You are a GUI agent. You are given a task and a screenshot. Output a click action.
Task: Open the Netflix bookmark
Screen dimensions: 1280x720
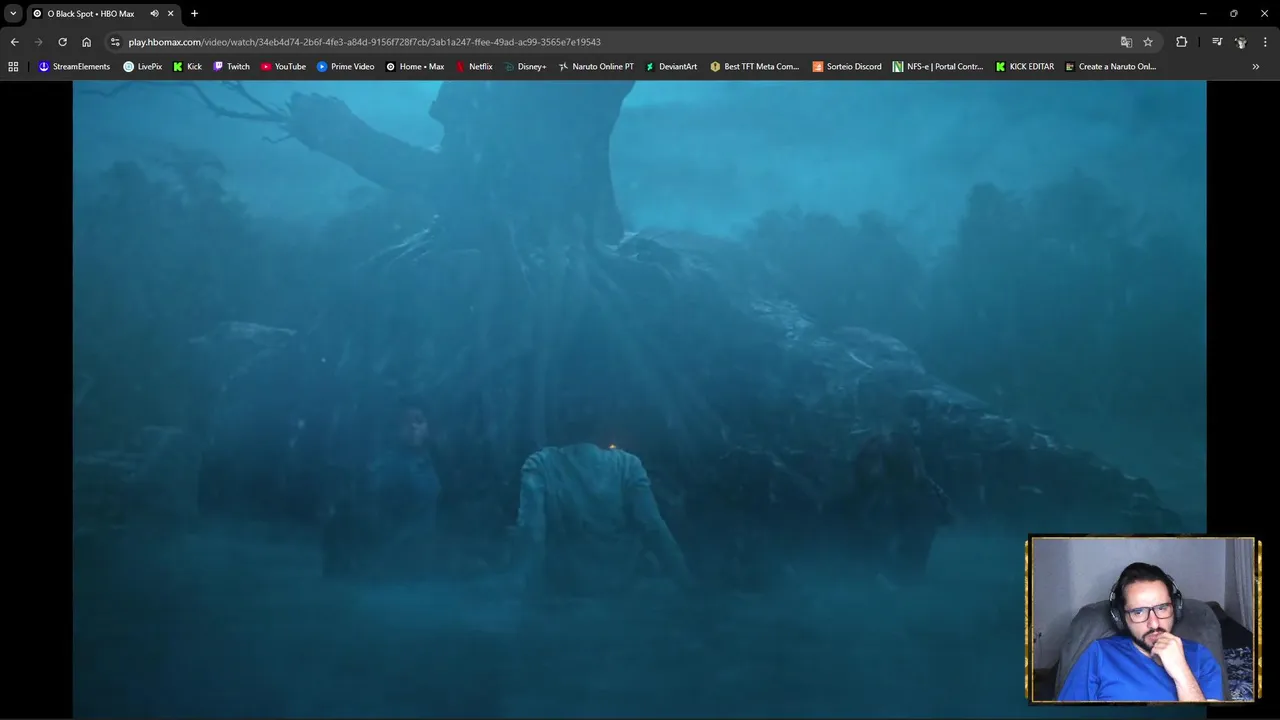(x=474, y=67)
